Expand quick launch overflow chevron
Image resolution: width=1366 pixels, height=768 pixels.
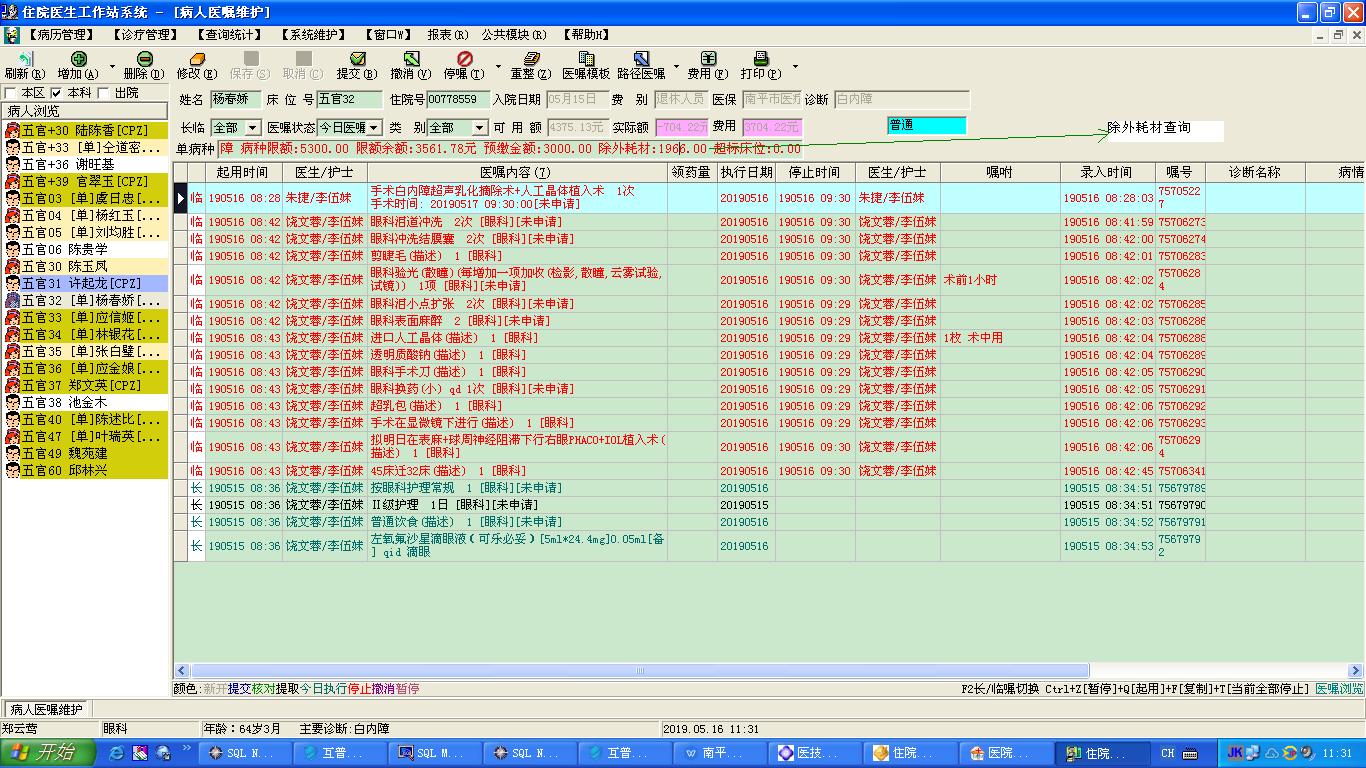[186, 749]
